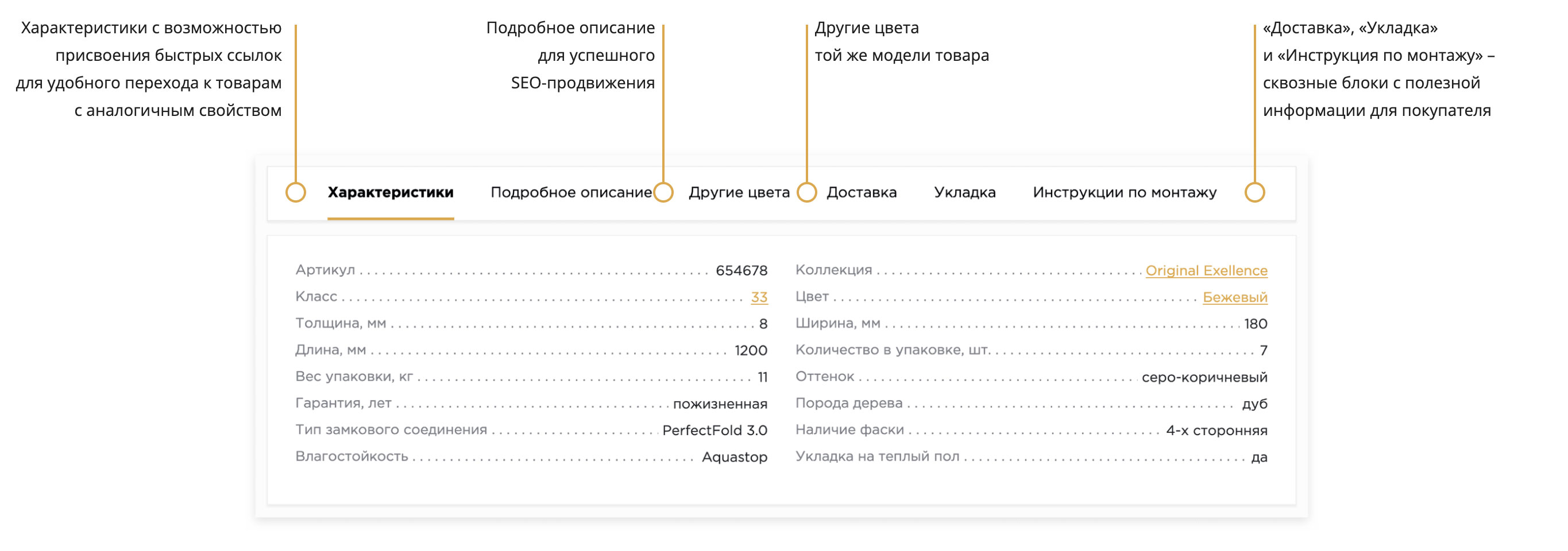The width and height of the screenshot is (1568, 551).
Task: Click the Бежевый color link
Action: coord(1234,297)
